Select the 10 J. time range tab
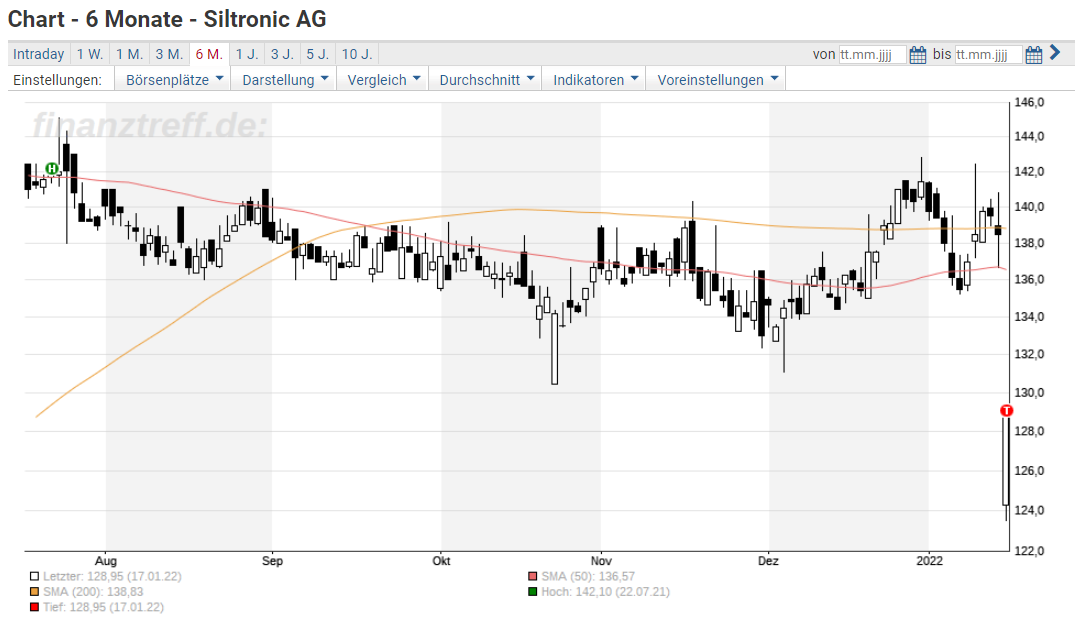This screenshot has height=620, width=1084. pyautogui.click(x=357, y=54)
